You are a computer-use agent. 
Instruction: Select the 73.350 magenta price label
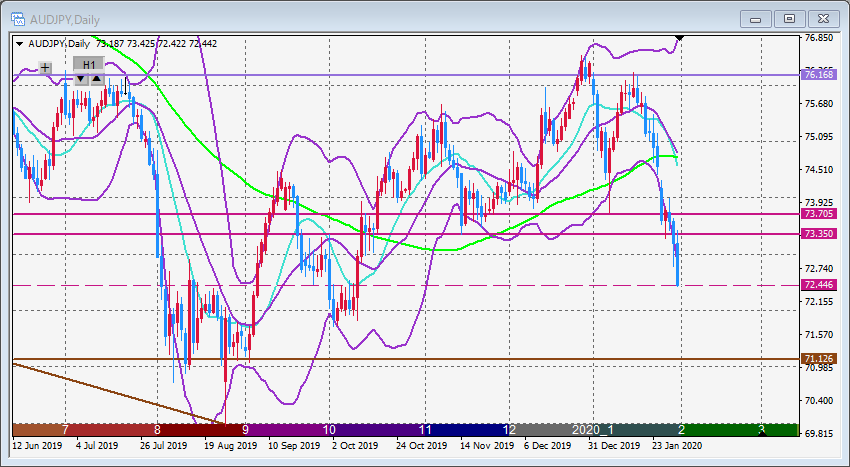819,234
